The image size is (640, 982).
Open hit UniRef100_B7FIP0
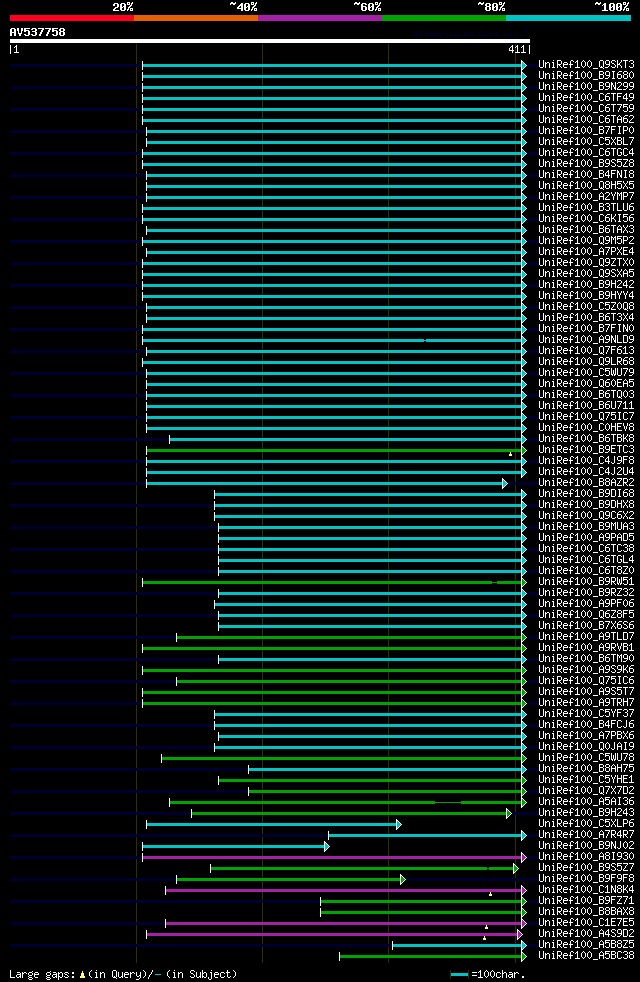tap(586, 130)
